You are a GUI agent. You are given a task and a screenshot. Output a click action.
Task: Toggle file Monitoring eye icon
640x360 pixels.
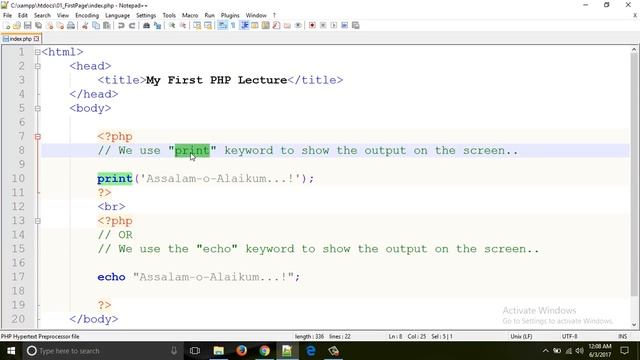(x=298, y=25)
